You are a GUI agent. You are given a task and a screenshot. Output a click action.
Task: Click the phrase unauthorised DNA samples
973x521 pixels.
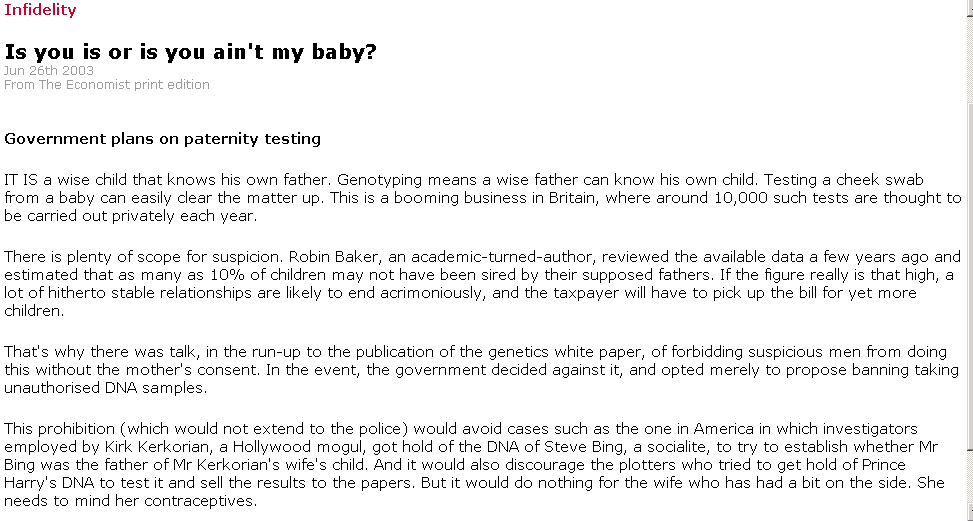(x=105, y=388)
